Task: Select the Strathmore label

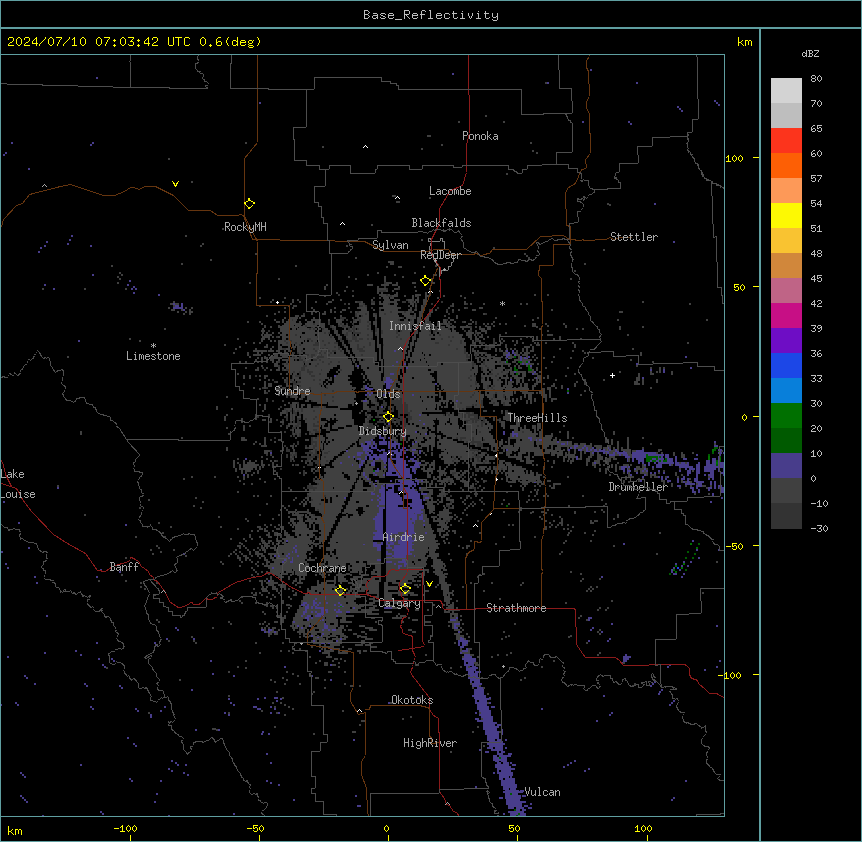Action: (516, 608)
